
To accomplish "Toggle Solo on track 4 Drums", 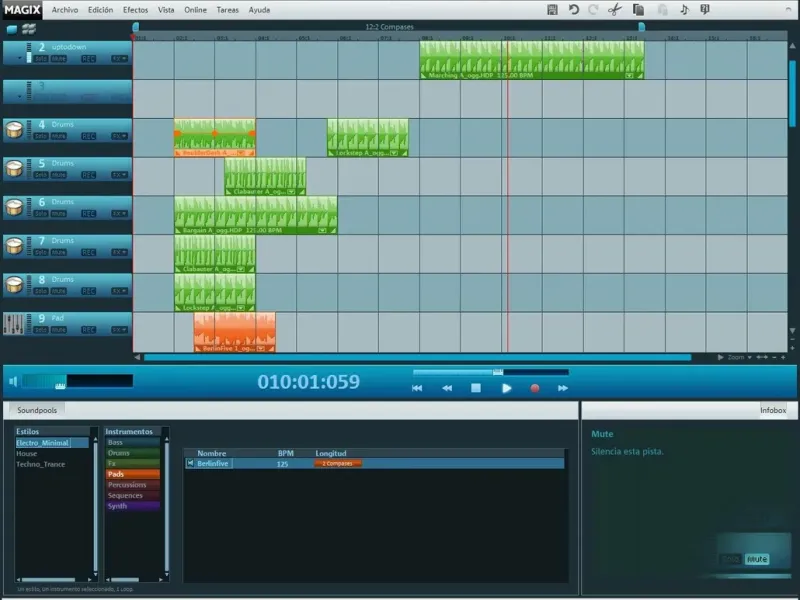I will (x=41, y=136).
